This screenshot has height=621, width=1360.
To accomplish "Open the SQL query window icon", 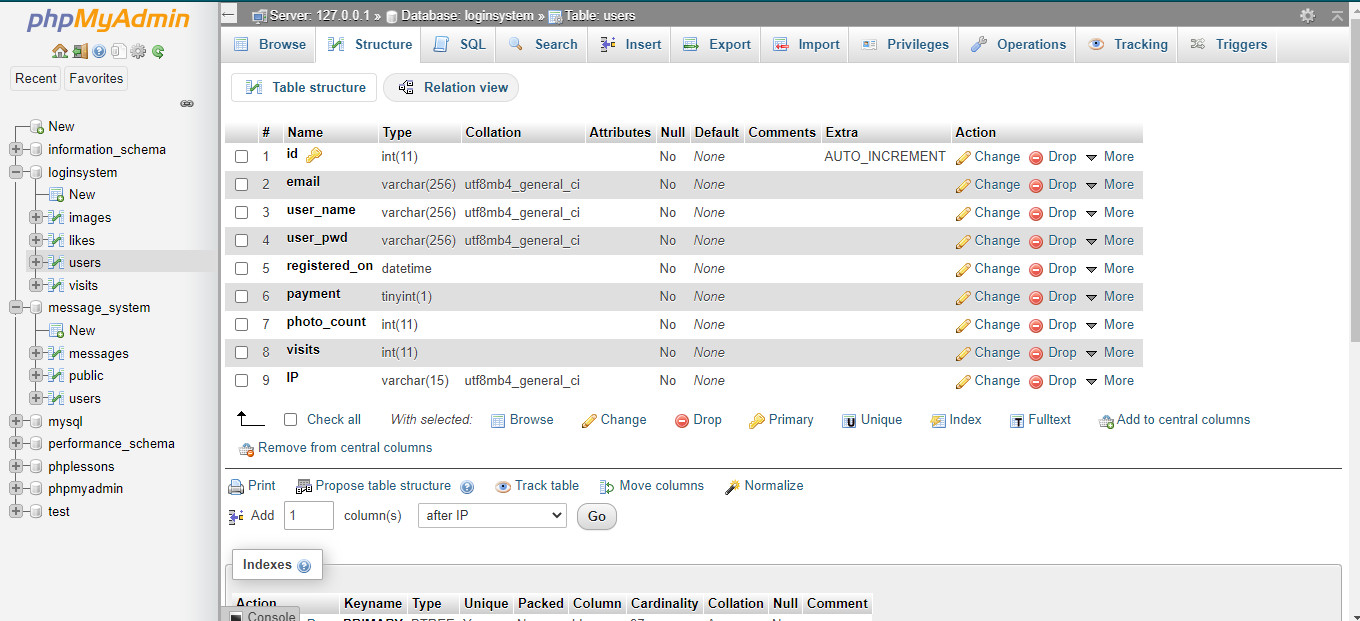I will (119, 51).
